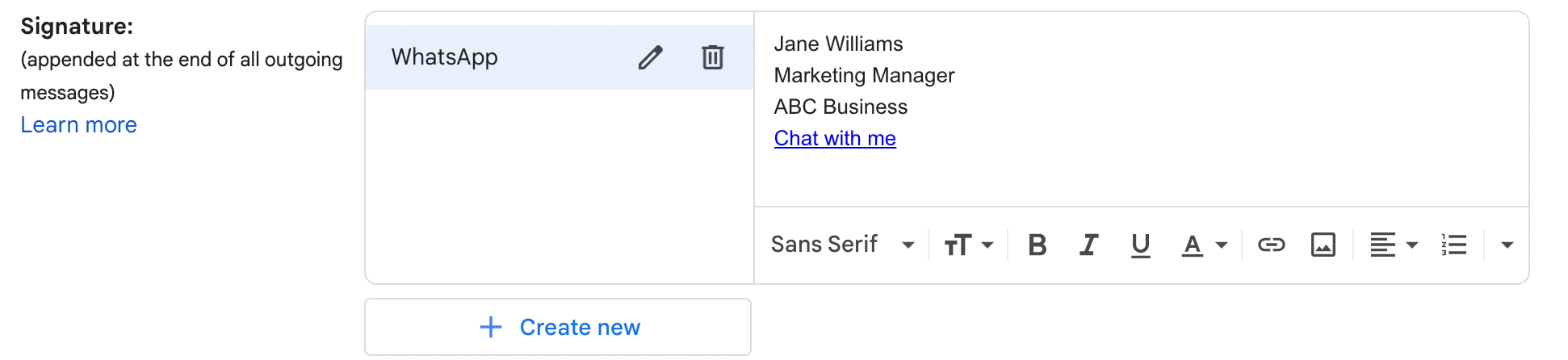Screen dimensions: 1568x360
Task: Open the text color picker
Action: [1204, 245]
